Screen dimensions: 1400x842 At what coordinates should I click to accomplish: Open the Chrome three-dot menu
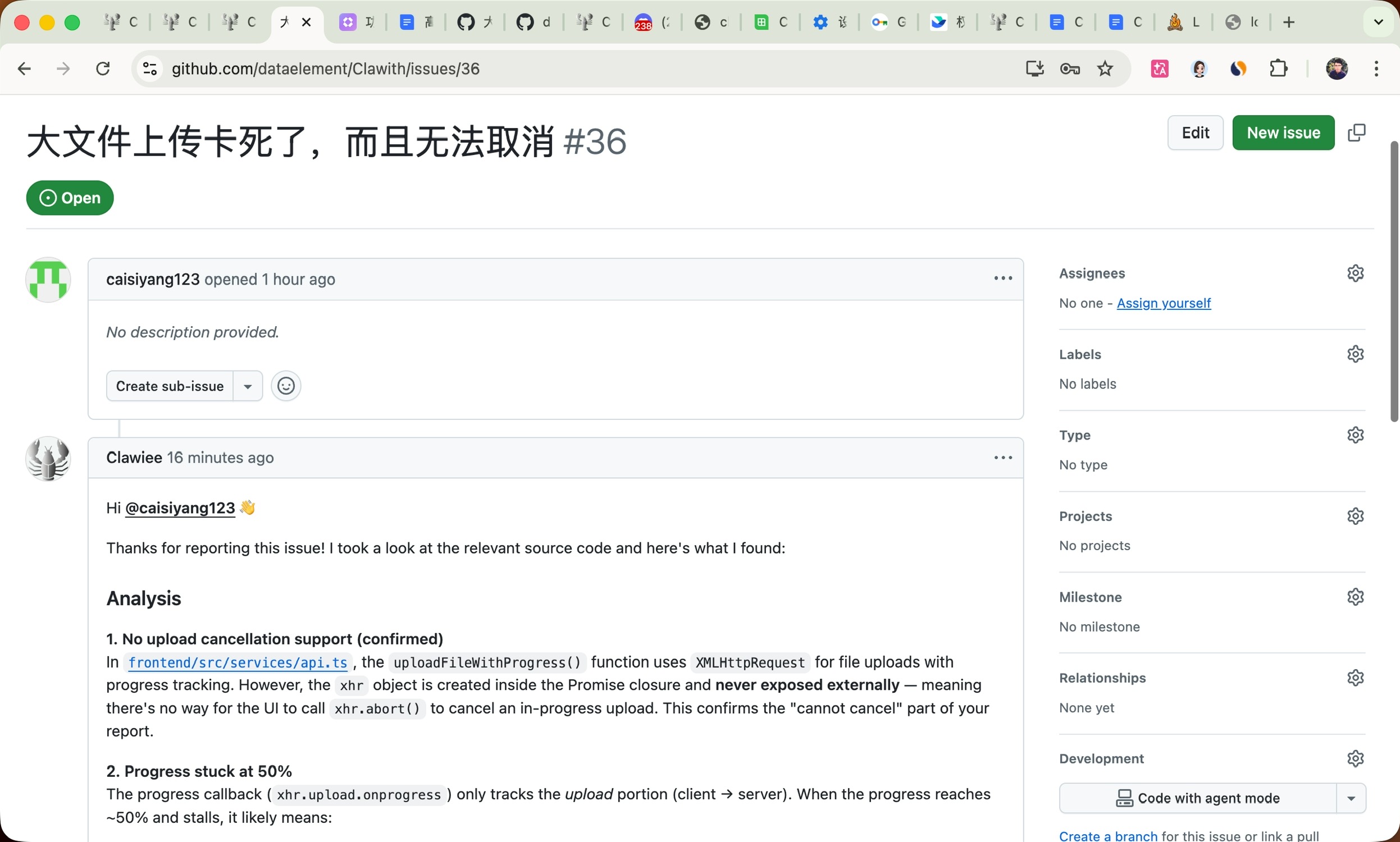(1376, 68)
